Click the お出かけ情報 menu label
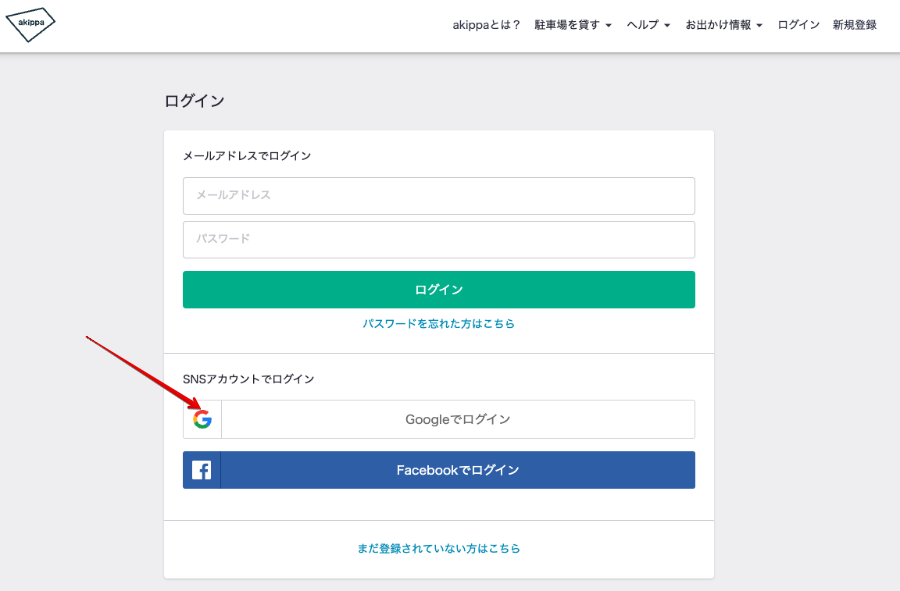This screenshot has width=900, height=591. [x=718, y=25]
